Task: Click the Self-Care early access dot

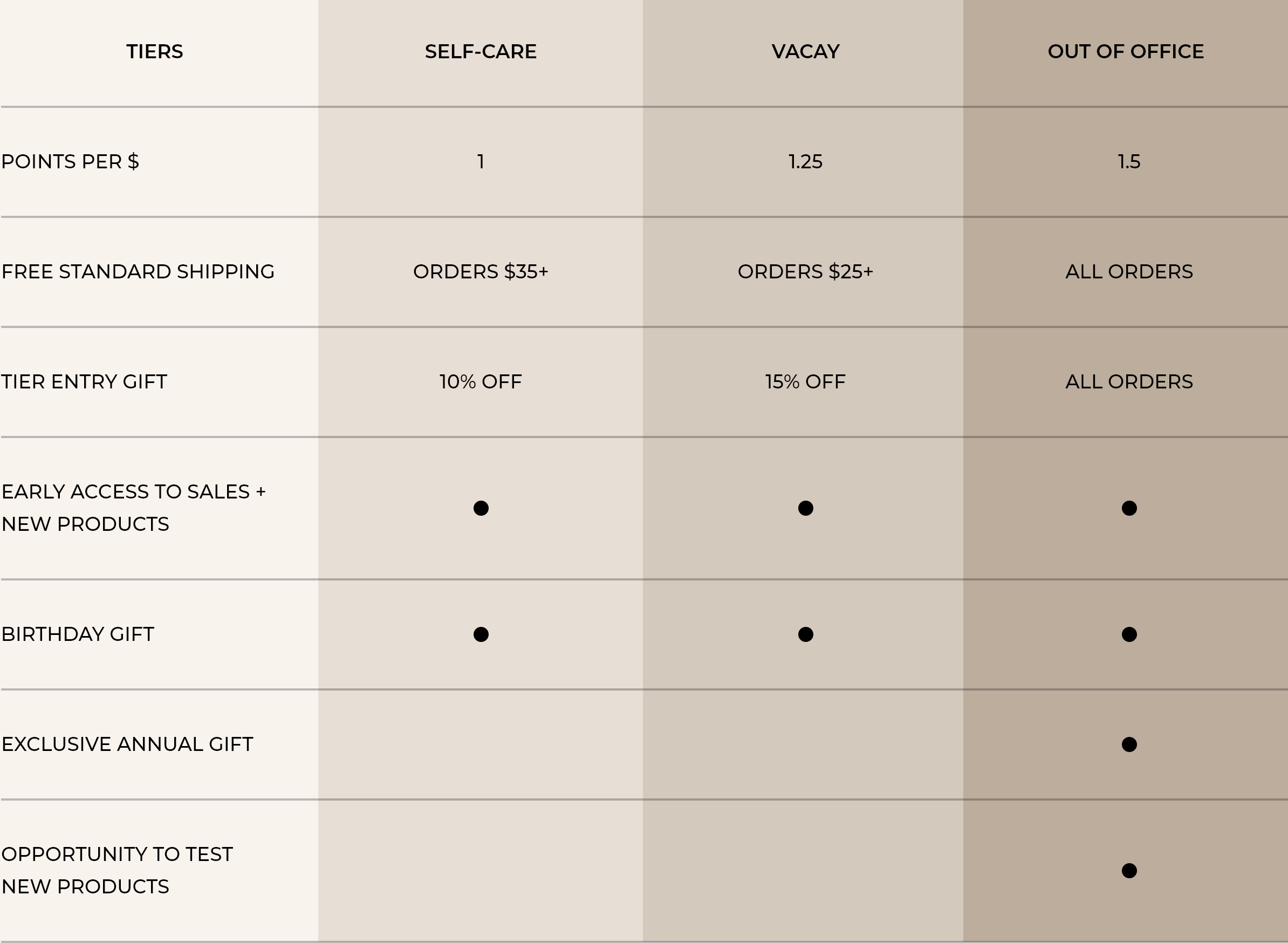Action: [481, 508]
